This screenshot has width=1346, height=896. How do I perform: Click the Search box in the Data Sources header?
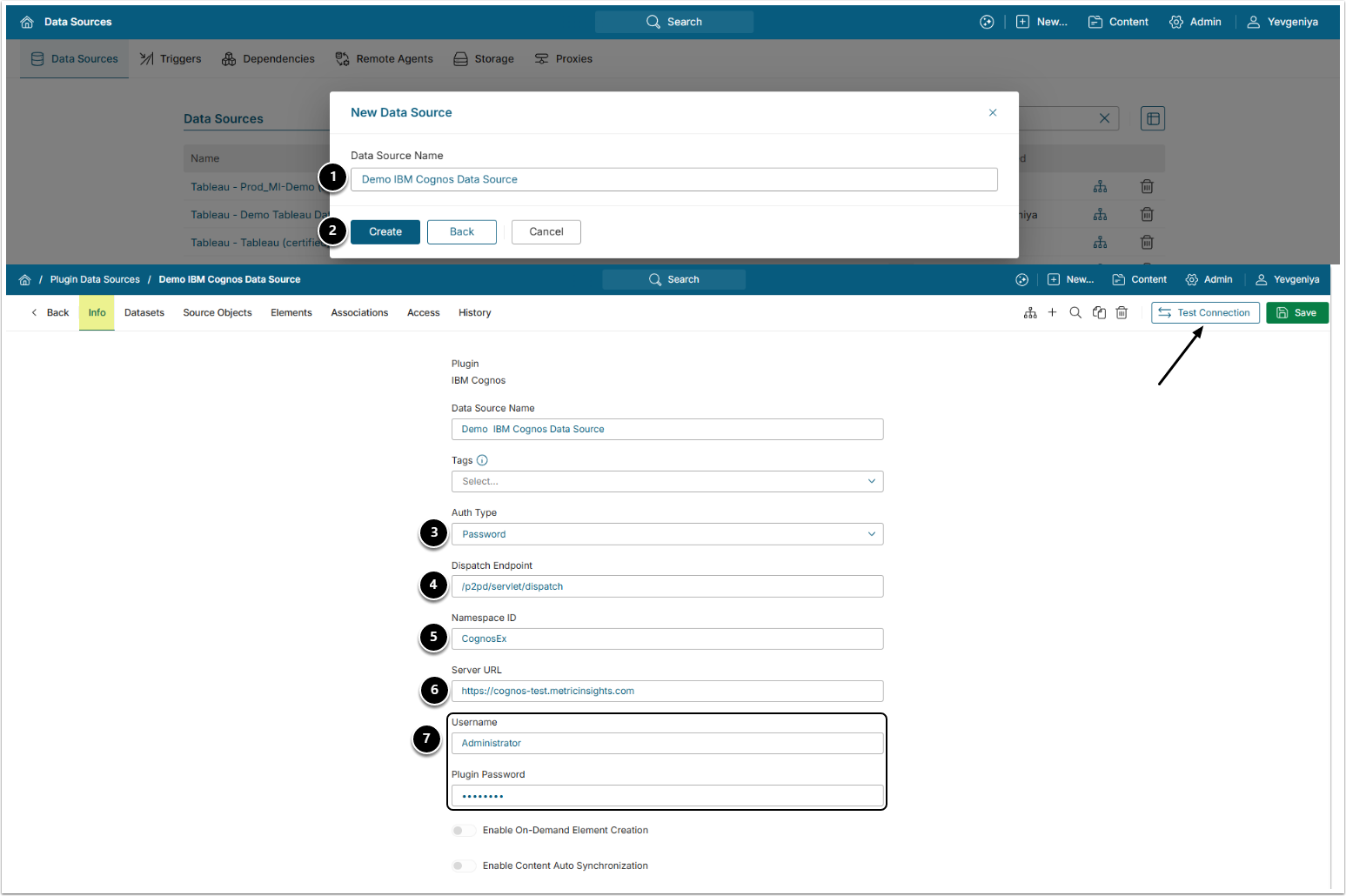(674, 22)
